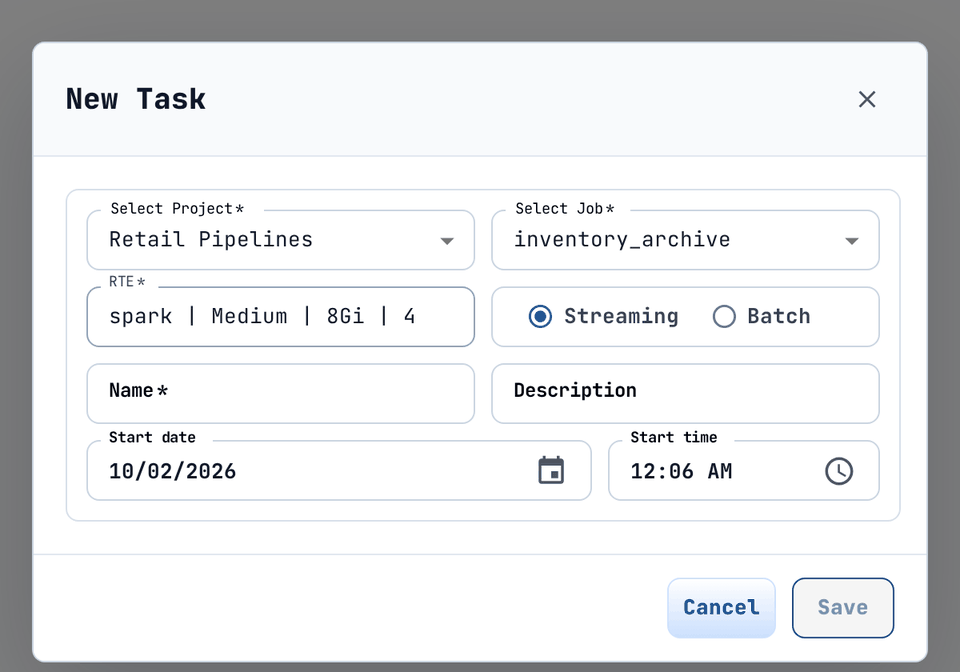Close the New Task dialog
This screenshot has width=960, height=672.
[866, 99]
